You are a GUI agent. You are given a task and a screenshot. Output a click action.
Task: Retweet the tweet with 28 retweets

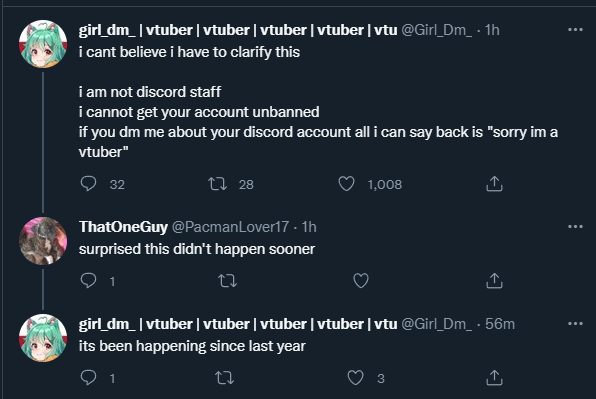(217, 184)
